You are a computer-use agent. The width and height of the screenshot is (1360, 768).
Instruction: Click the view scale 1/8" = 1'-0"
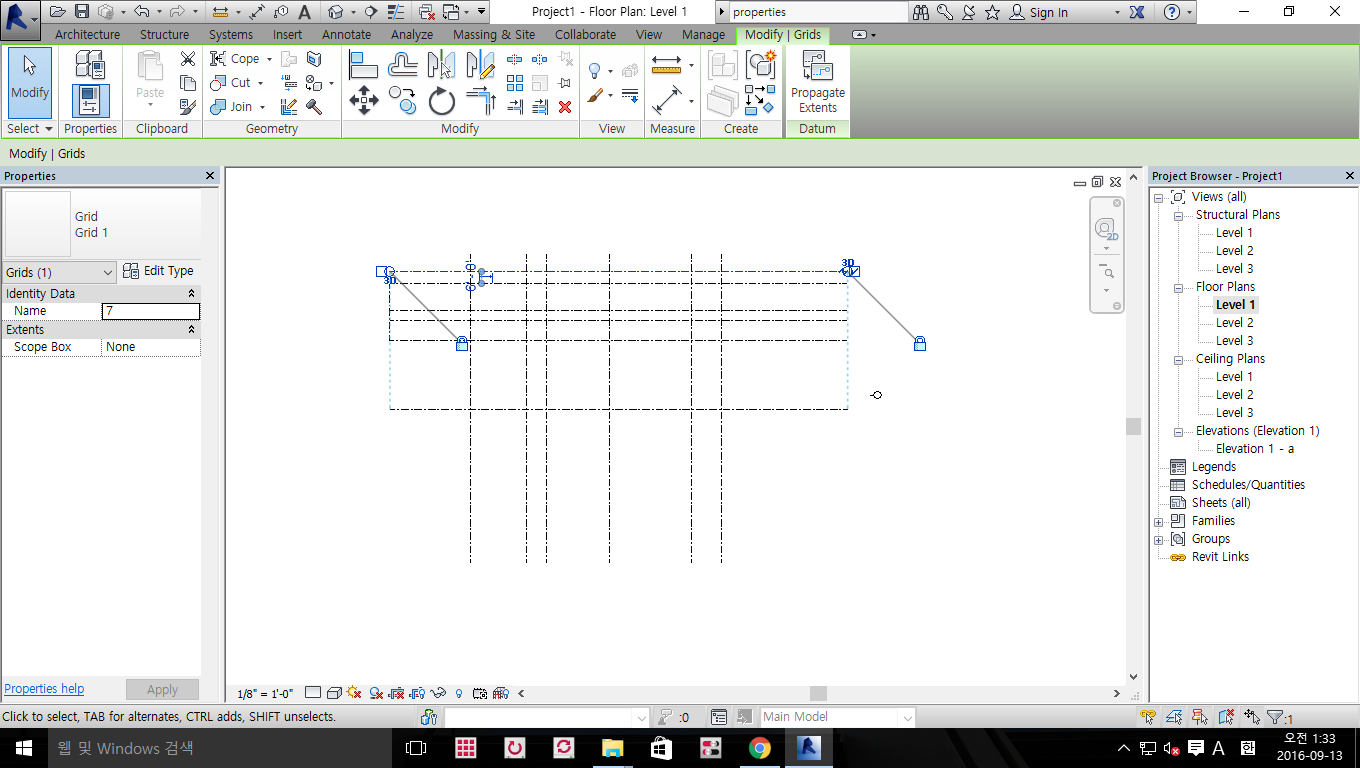pos(265,693)
